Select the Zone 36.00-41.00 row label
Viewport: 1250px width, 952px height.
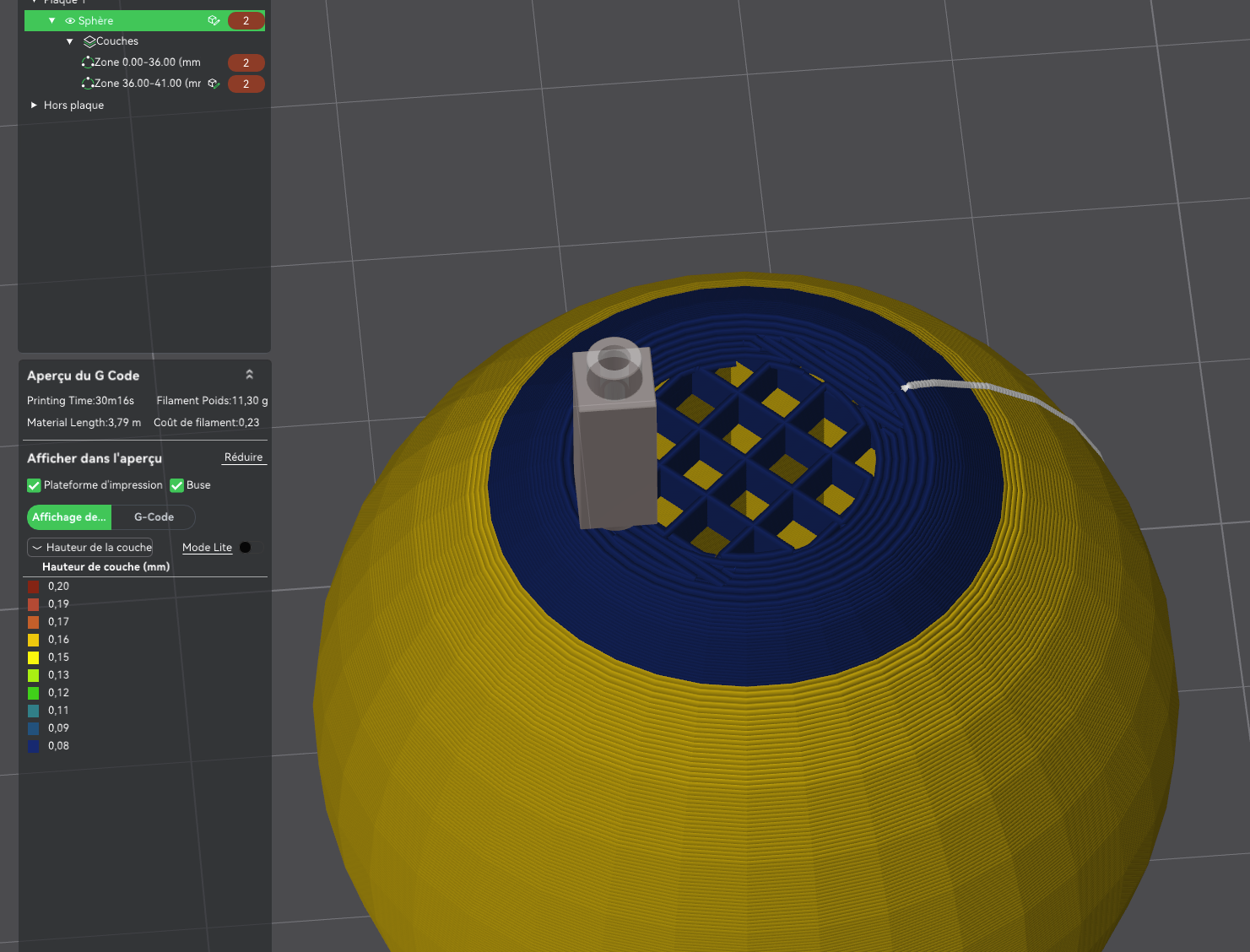[x=147, y=84]
